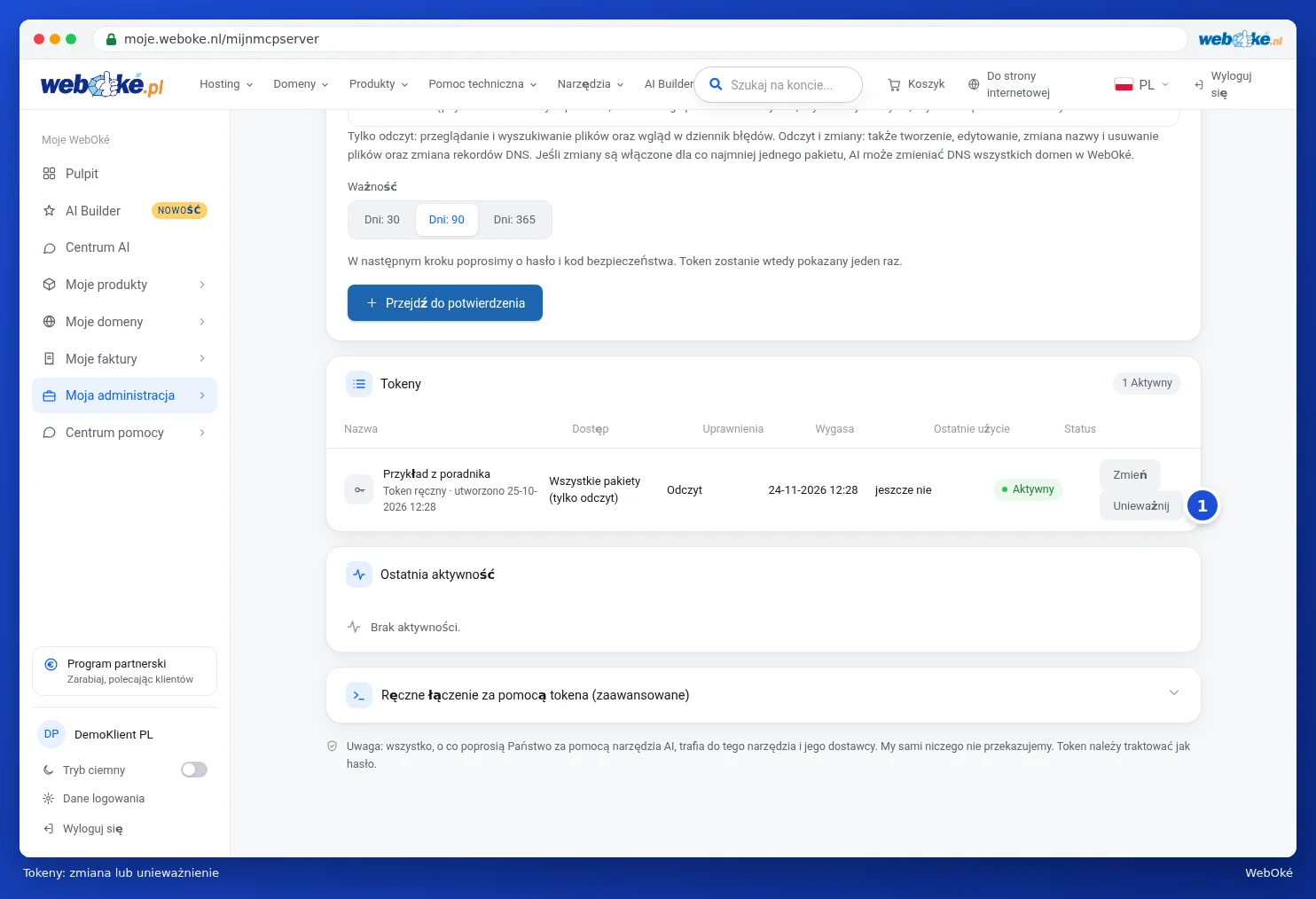This screenshot has width=1316, height=899.
Task: Click the Tokeny list icon
Action: (x=359, y=384)
